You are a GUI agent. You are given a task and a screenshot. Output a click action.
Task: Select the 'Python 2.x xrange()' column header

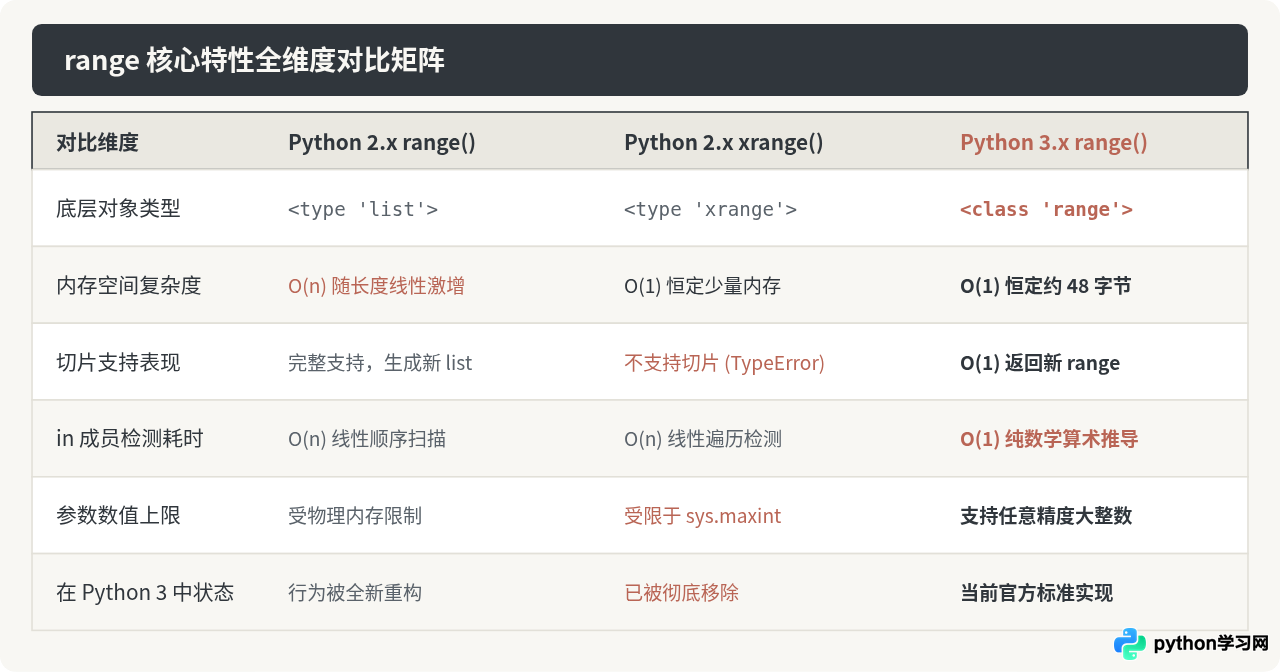pyautogui.click(x=724, y=142)
